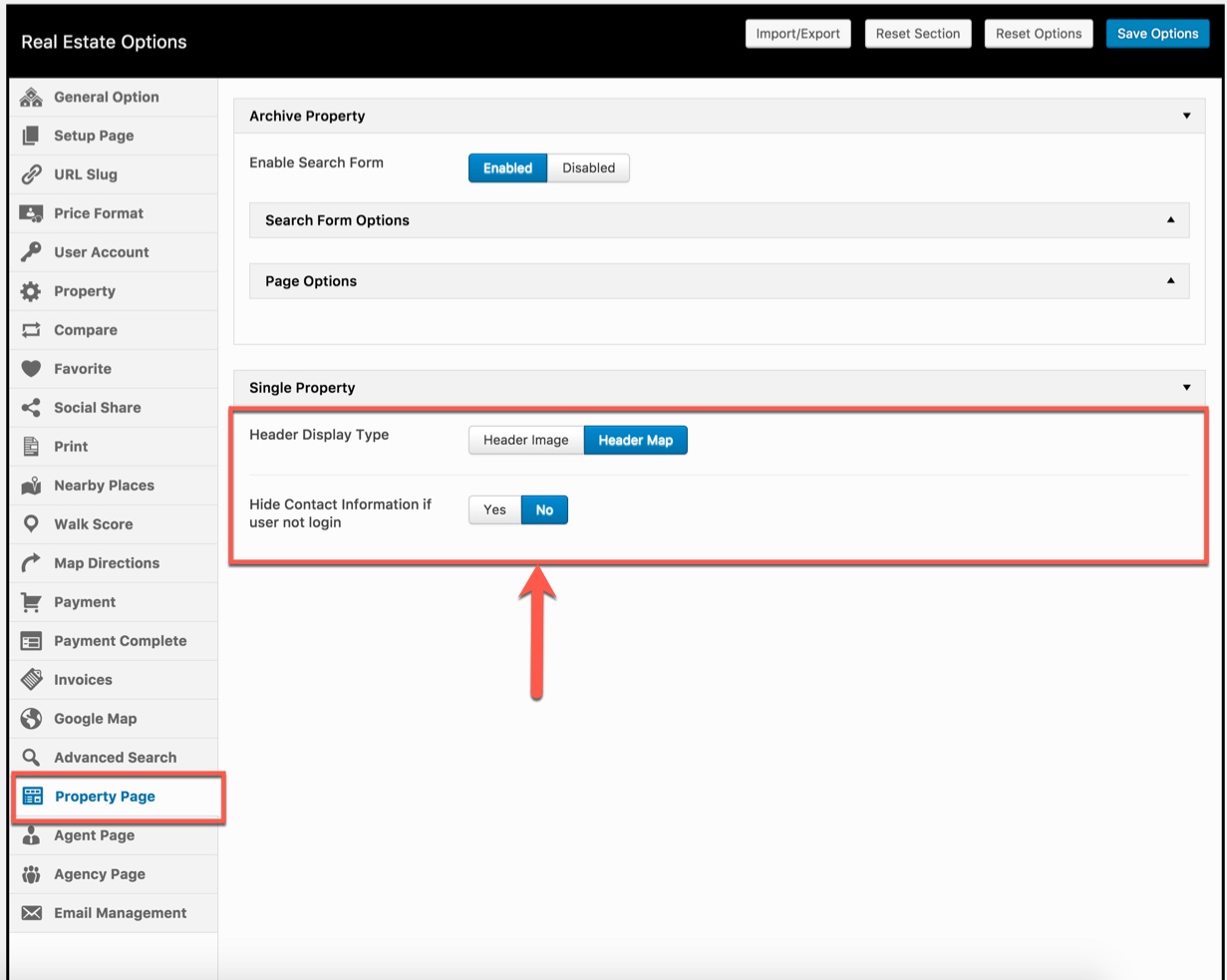This screenshot has width=1227, height=980.
Task: Click the Price Format icon
Action: [31, 213]
